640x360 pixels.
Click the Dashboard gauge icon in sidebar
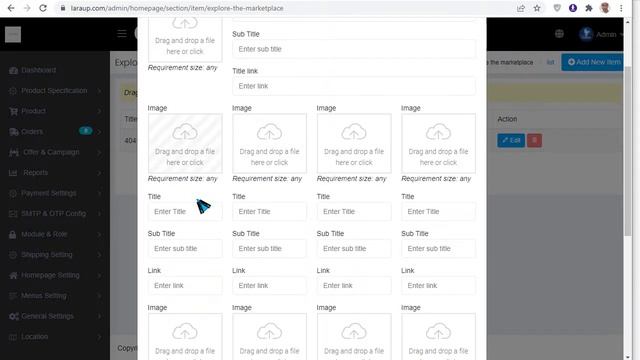tap(13, 70)
